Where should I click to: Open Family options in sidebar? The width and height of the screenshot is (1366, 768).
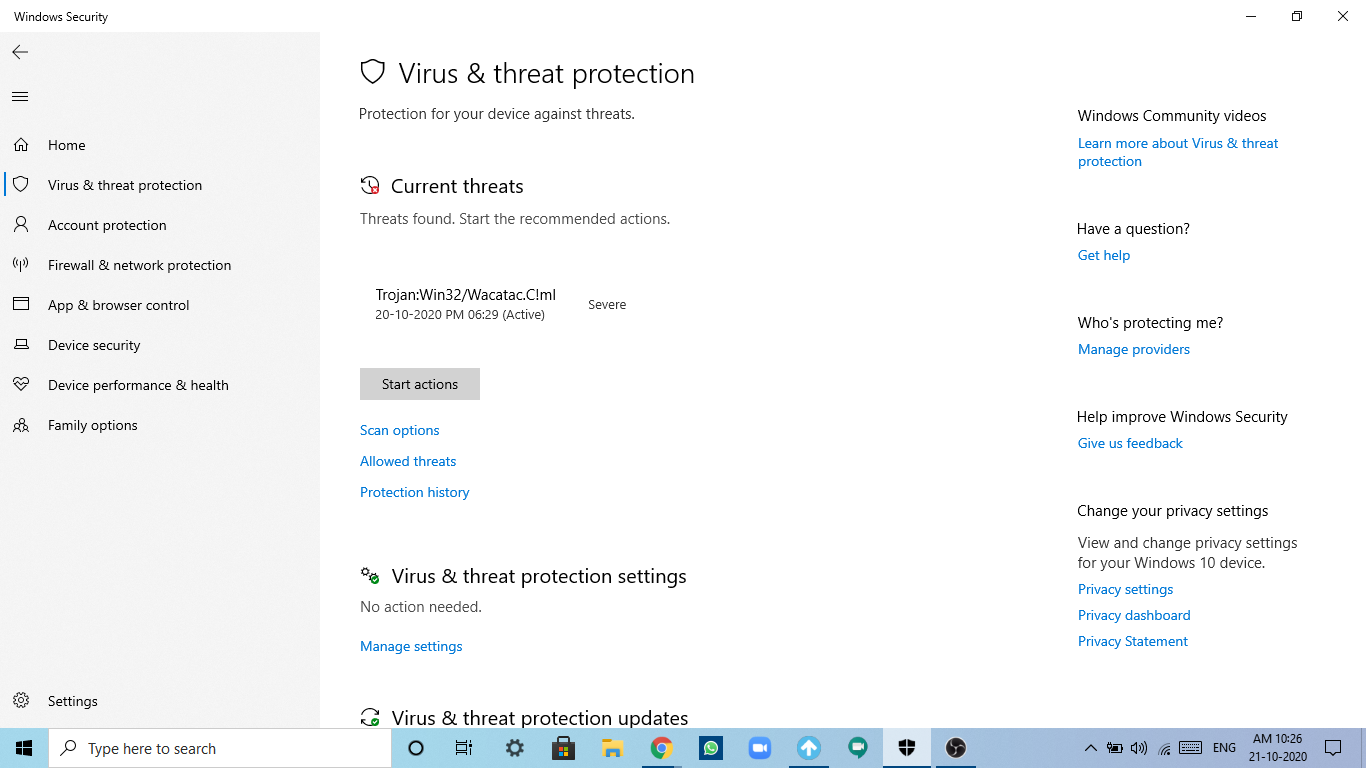click(x=93, y=425)
